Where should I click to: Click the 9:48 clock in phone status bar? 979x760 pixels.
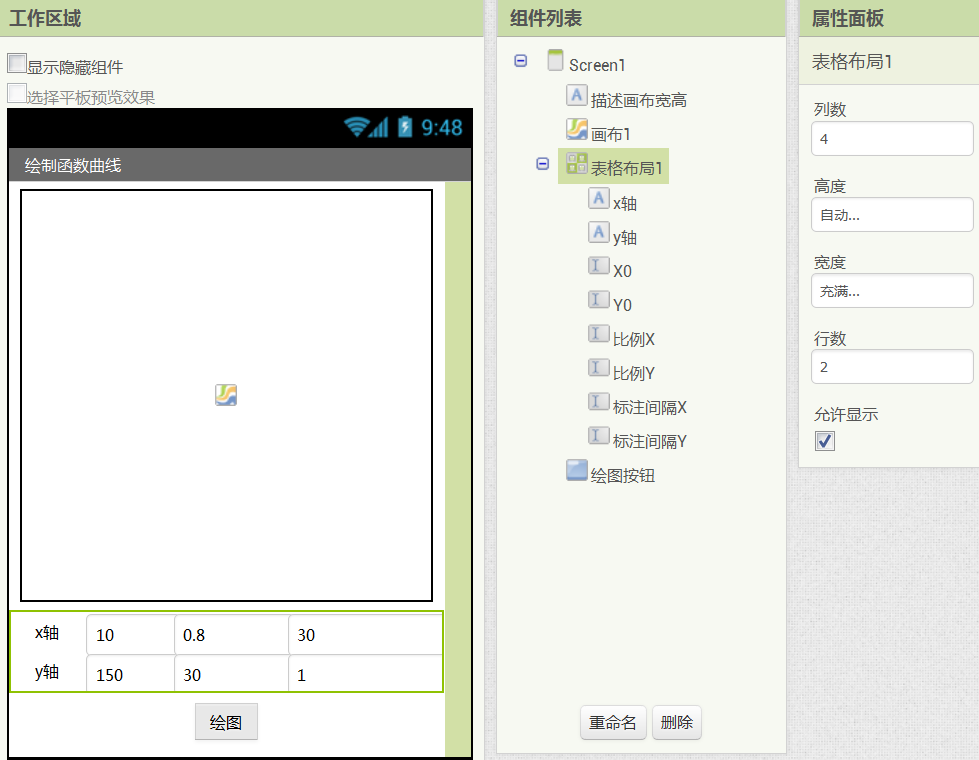(x=441, y=127)
